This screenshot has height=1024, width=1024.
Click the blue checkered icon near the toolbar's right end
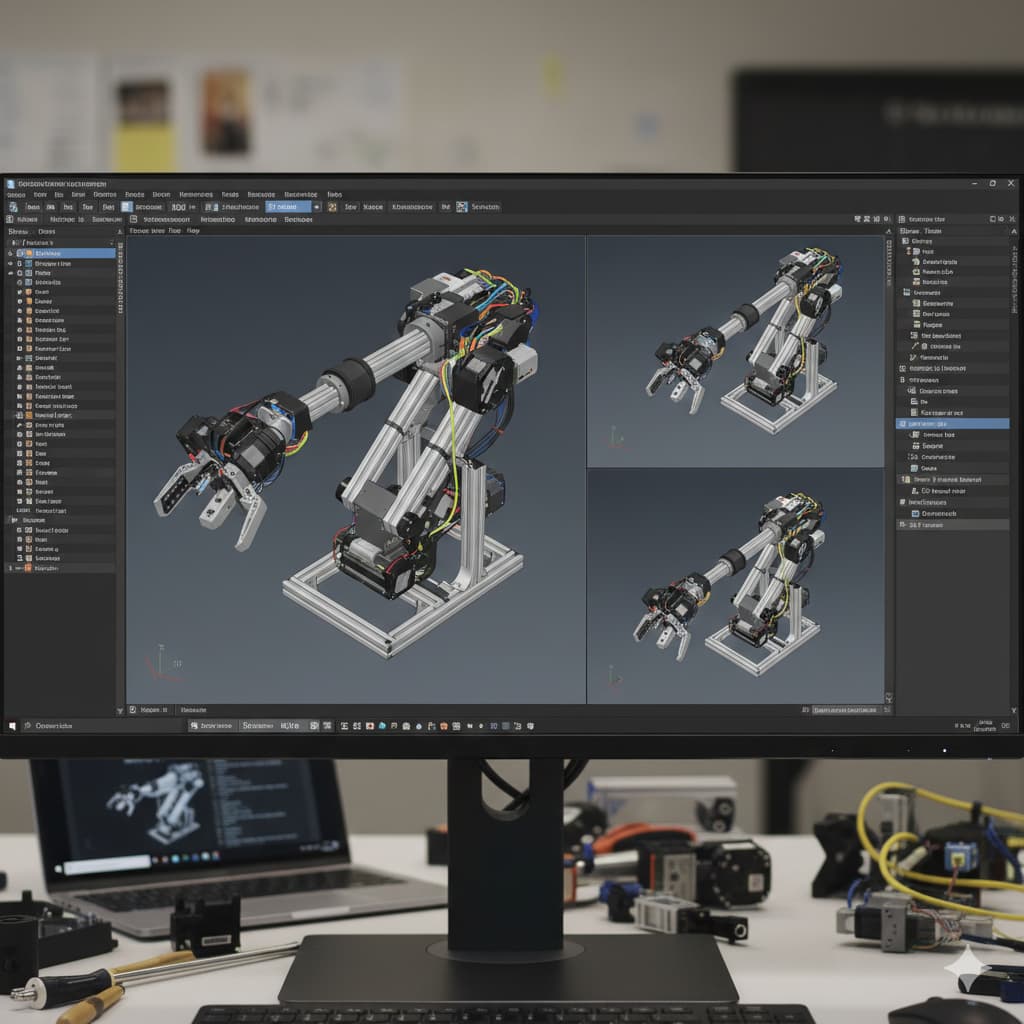[x=461, y=207]
